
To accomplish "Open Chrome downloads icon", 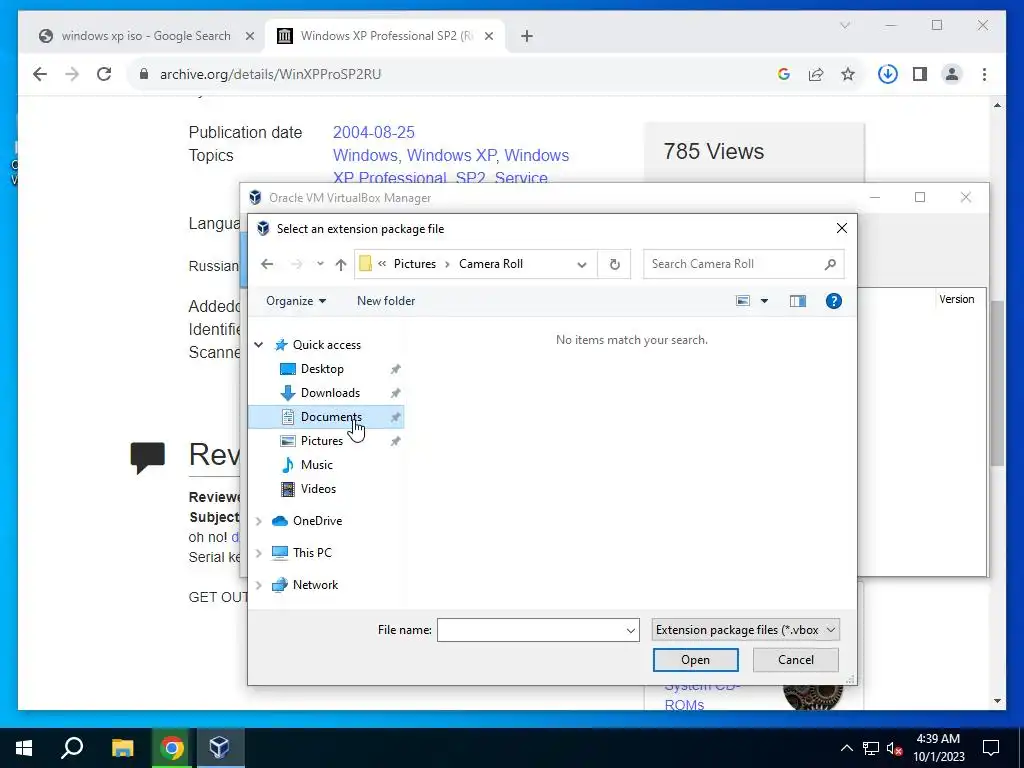I will pos(888,74).
